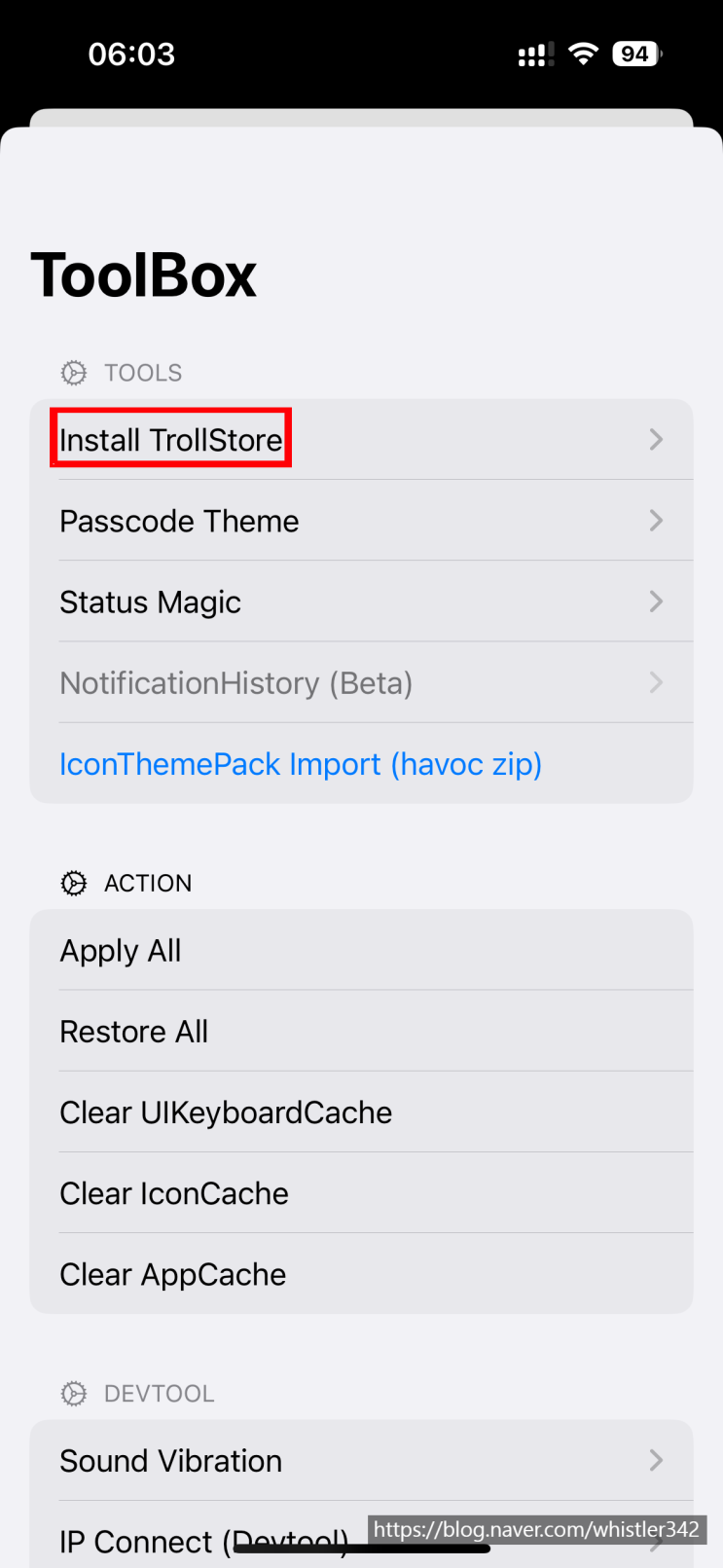The image size is (723, 1568).
Task: Open IconThemePack Import (havoc zip) link
Action: (x=301, y=764)
